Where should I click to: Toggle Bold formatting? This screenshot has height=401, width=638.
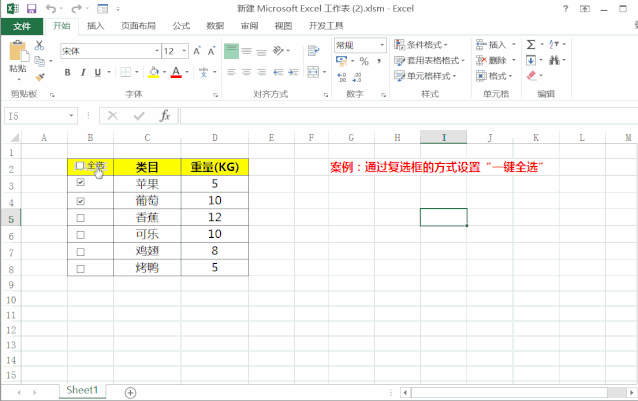point(68,72)
